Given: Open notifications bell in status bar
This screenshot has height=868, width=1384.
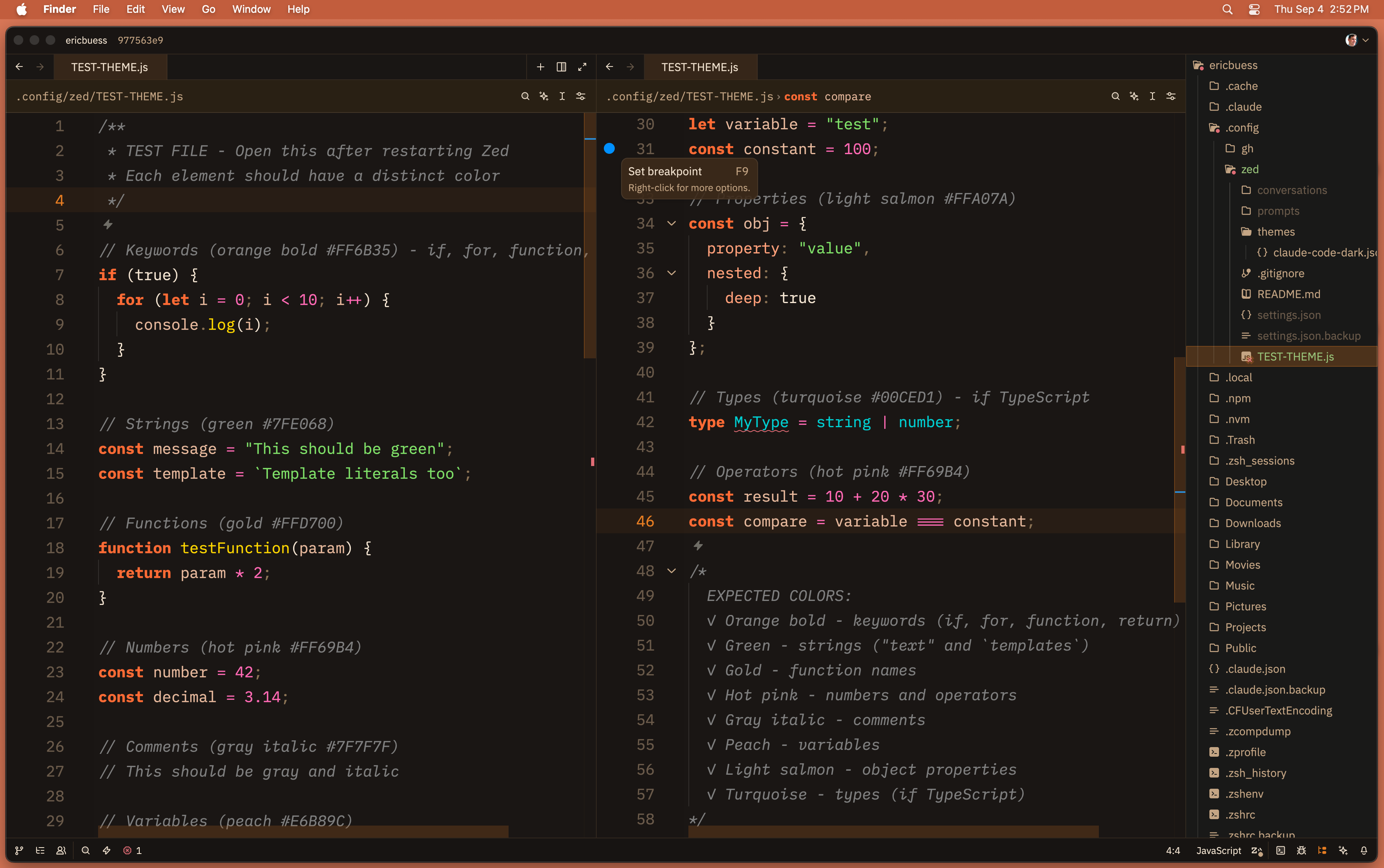Looking at the screenshot, I should 1364,850.
